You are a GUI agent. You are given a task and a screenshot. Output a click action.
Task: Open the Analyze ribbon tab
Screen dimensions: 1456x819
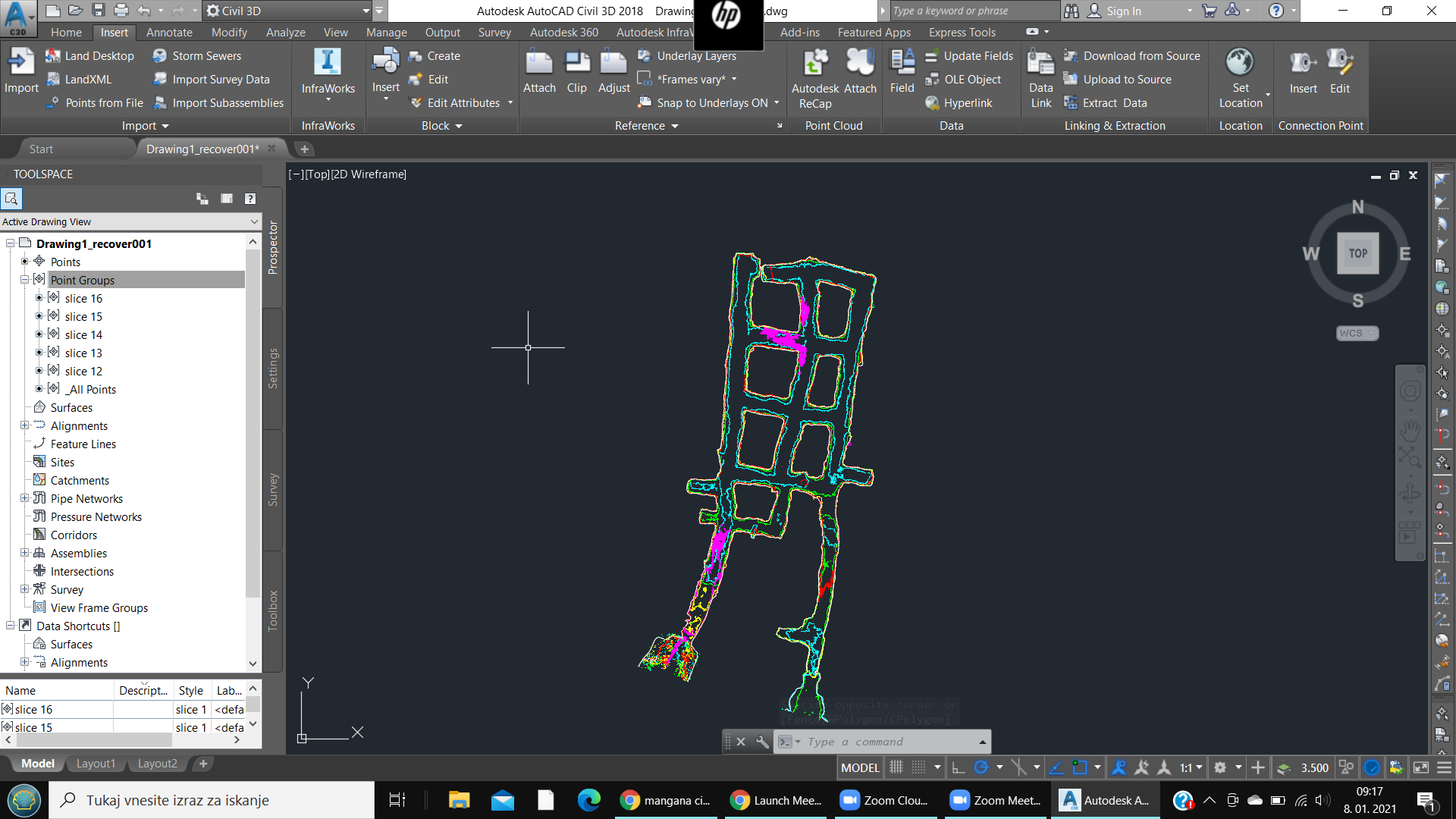(286, 32)
